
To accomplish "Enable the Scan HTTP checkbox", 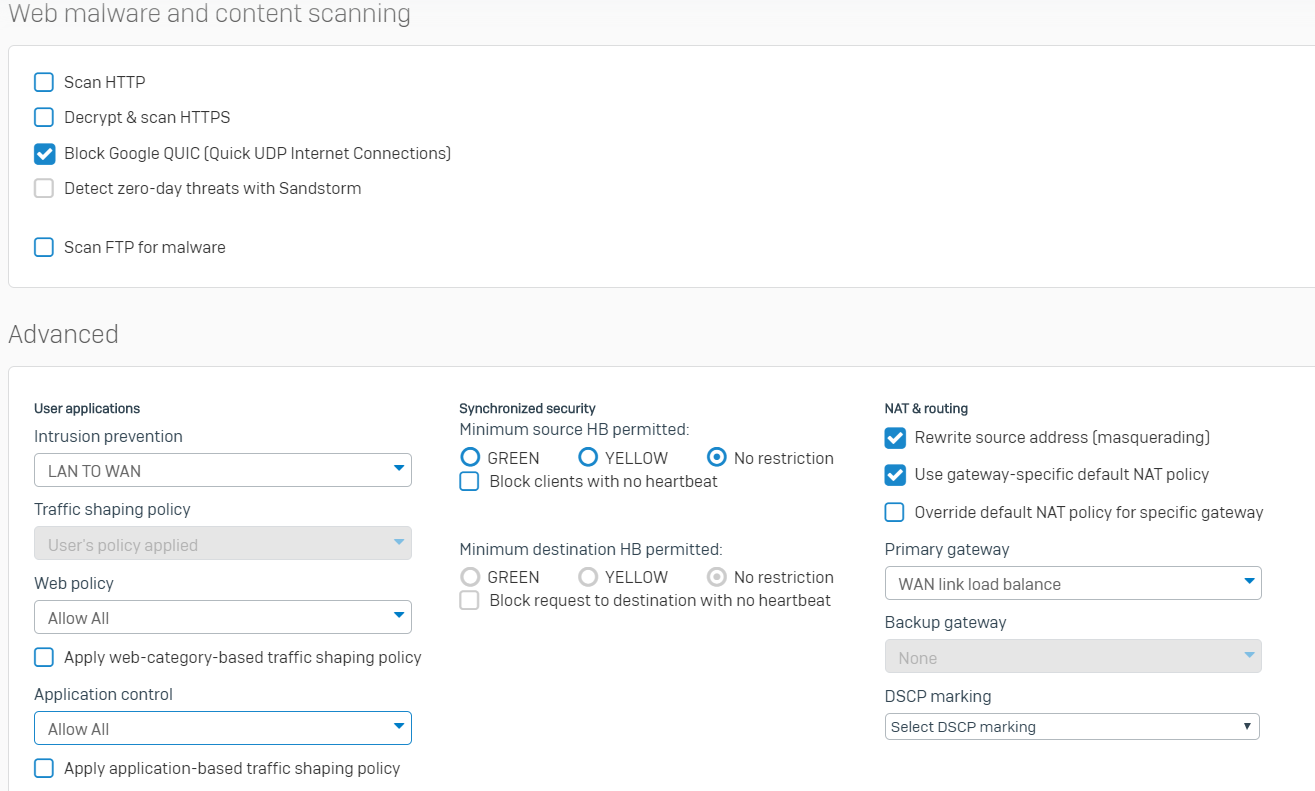I will [x=44, y=82].
